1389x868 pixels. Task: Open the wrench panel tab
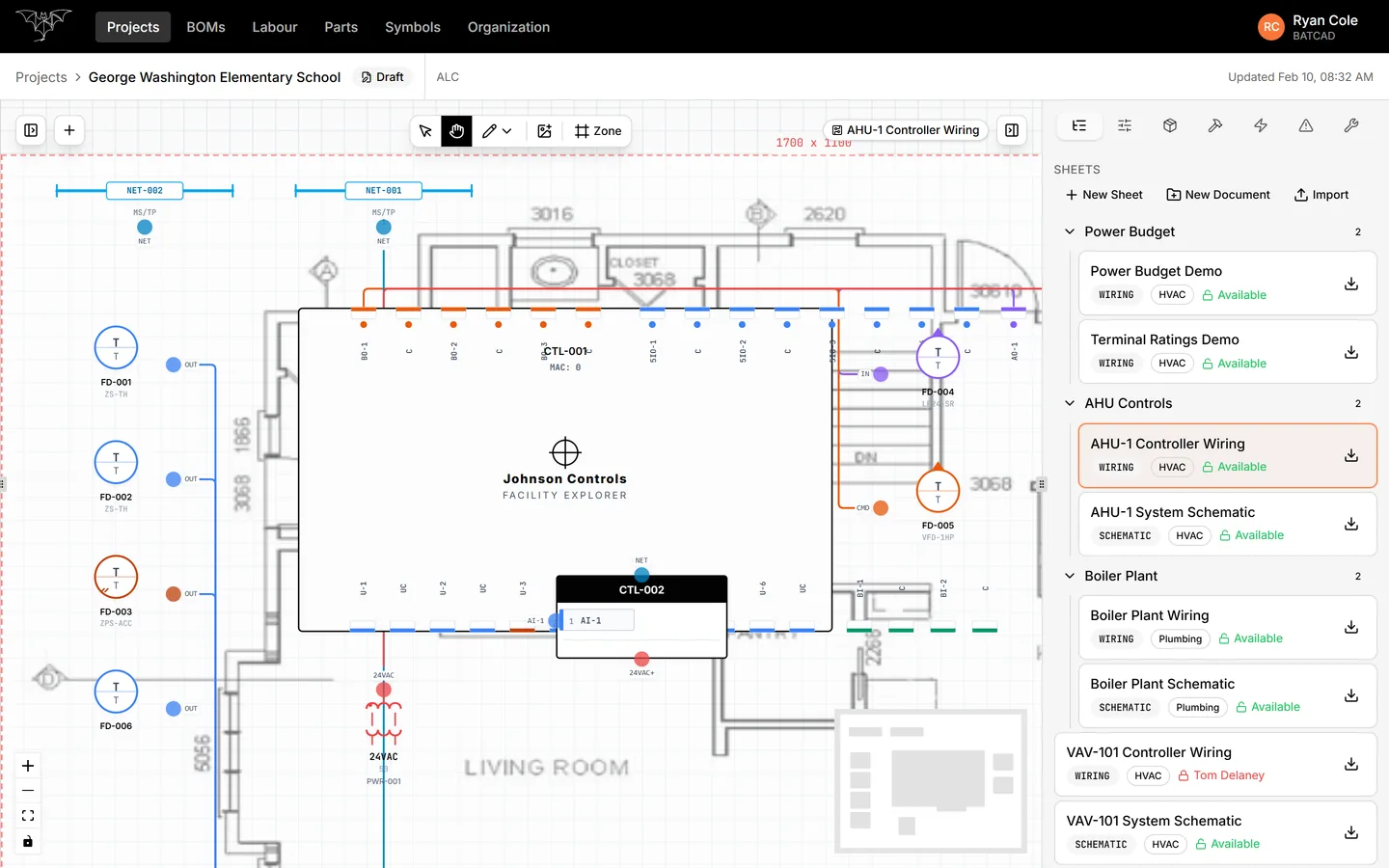click(1351, 125)
